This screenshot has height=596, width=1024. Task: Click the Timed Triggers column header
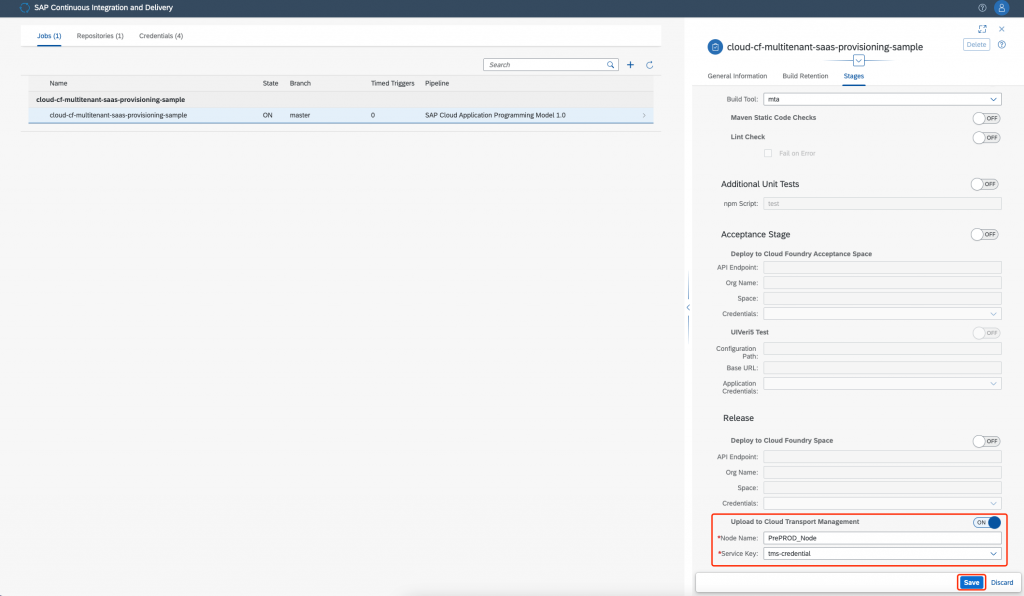pos(392,84)
